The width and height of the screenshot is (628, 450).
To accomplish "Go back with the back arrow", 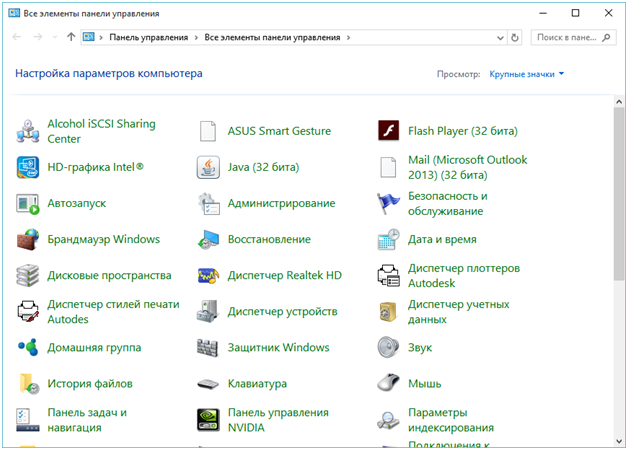I will pyautogui.click(x=17, y=37).
